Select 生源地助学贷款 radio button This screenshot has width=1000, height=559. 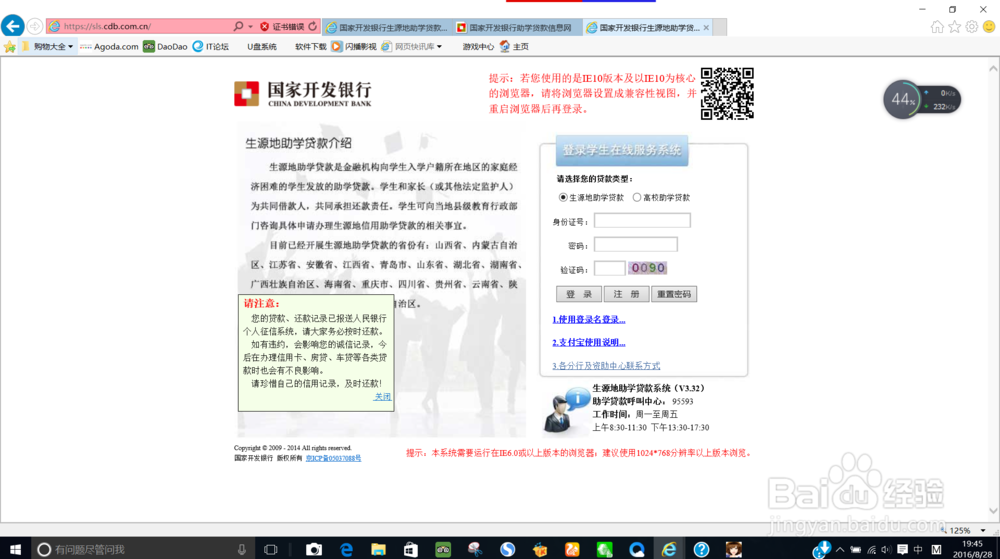(563, 198)
